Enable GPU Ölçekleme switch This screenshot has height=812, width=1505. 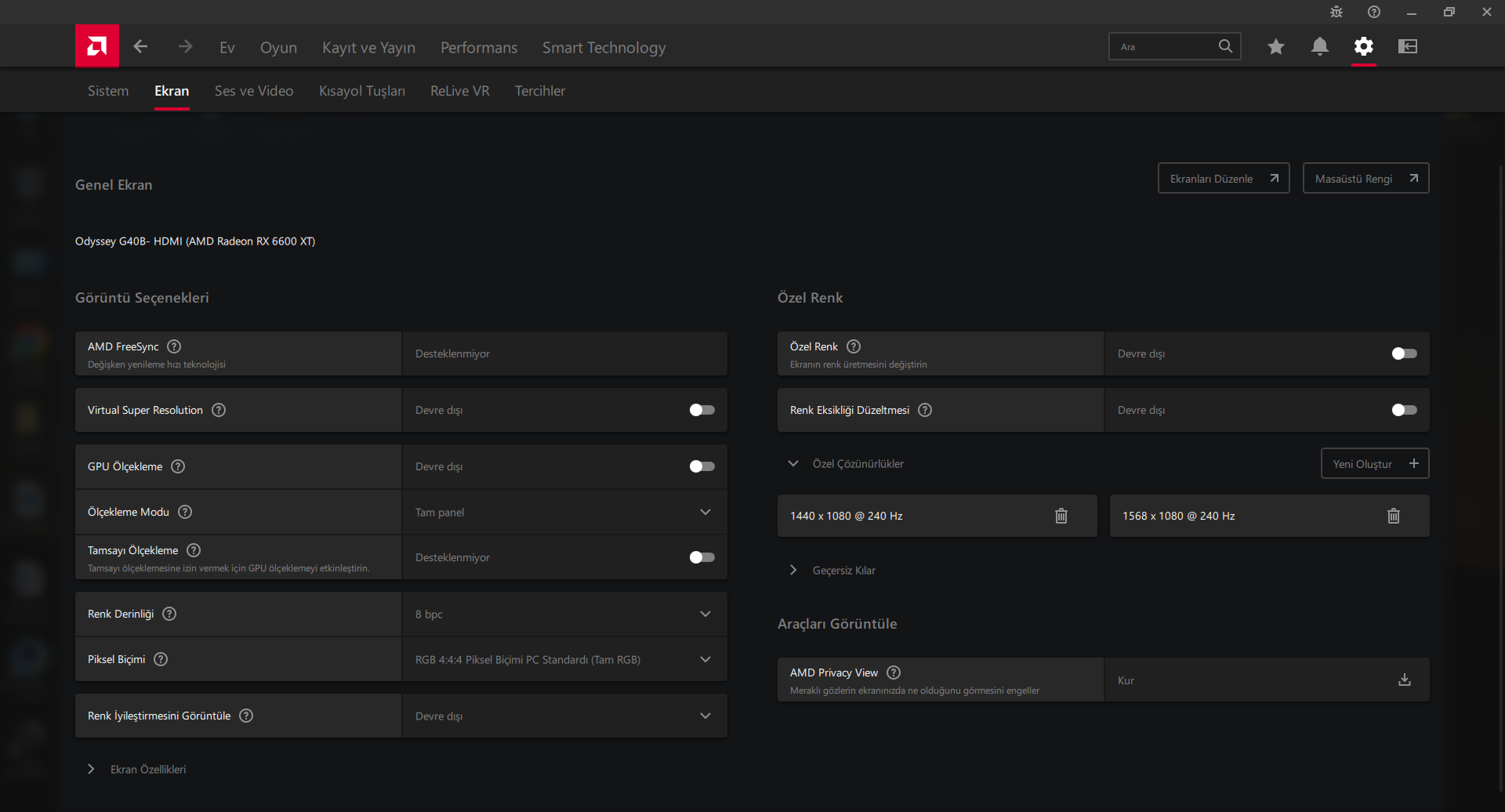[702, 466]
